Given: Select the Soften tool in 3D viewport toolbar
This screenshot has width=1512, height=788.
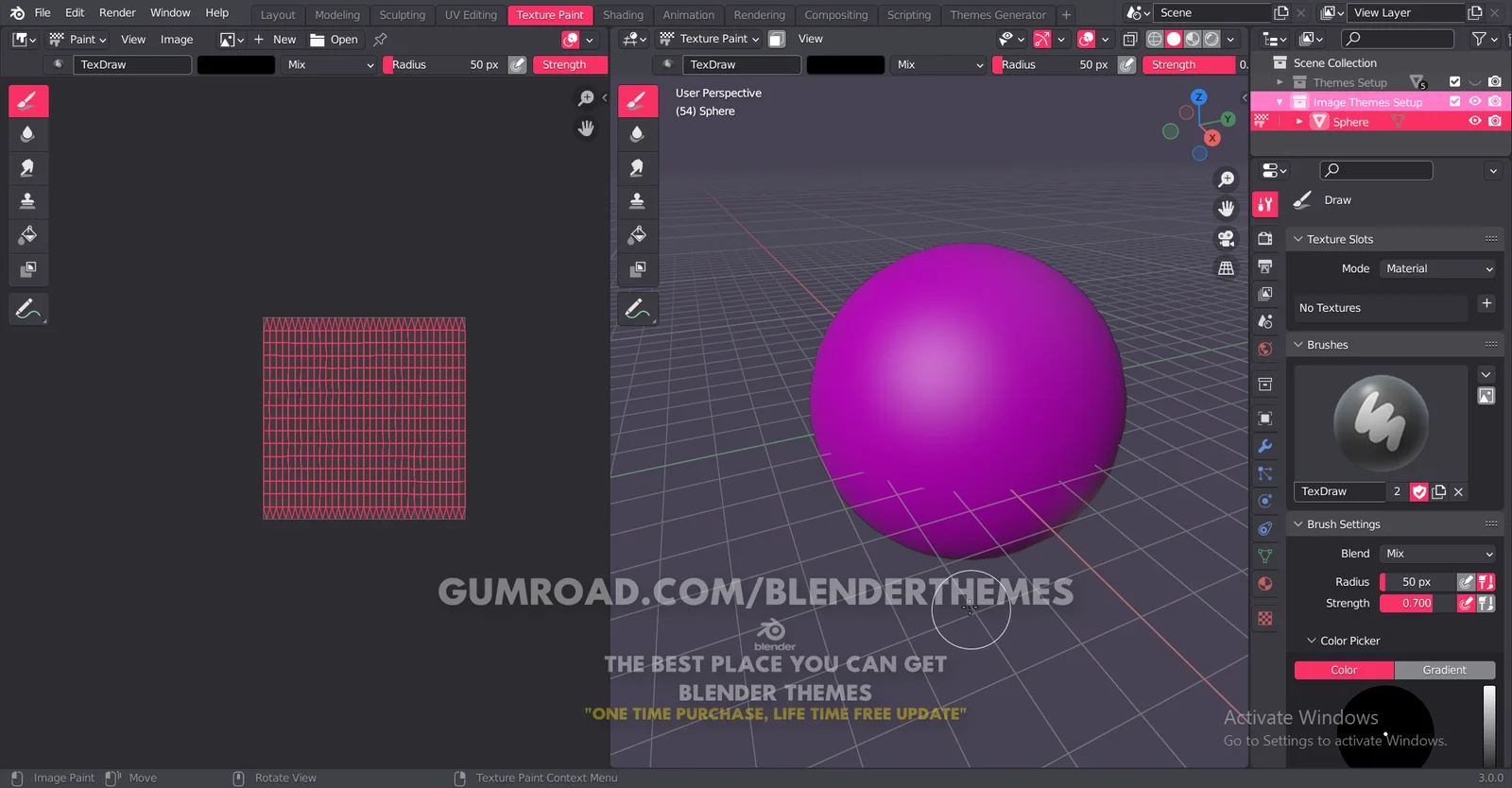Looking at the screenshot, I should click(x=638, y=134).
